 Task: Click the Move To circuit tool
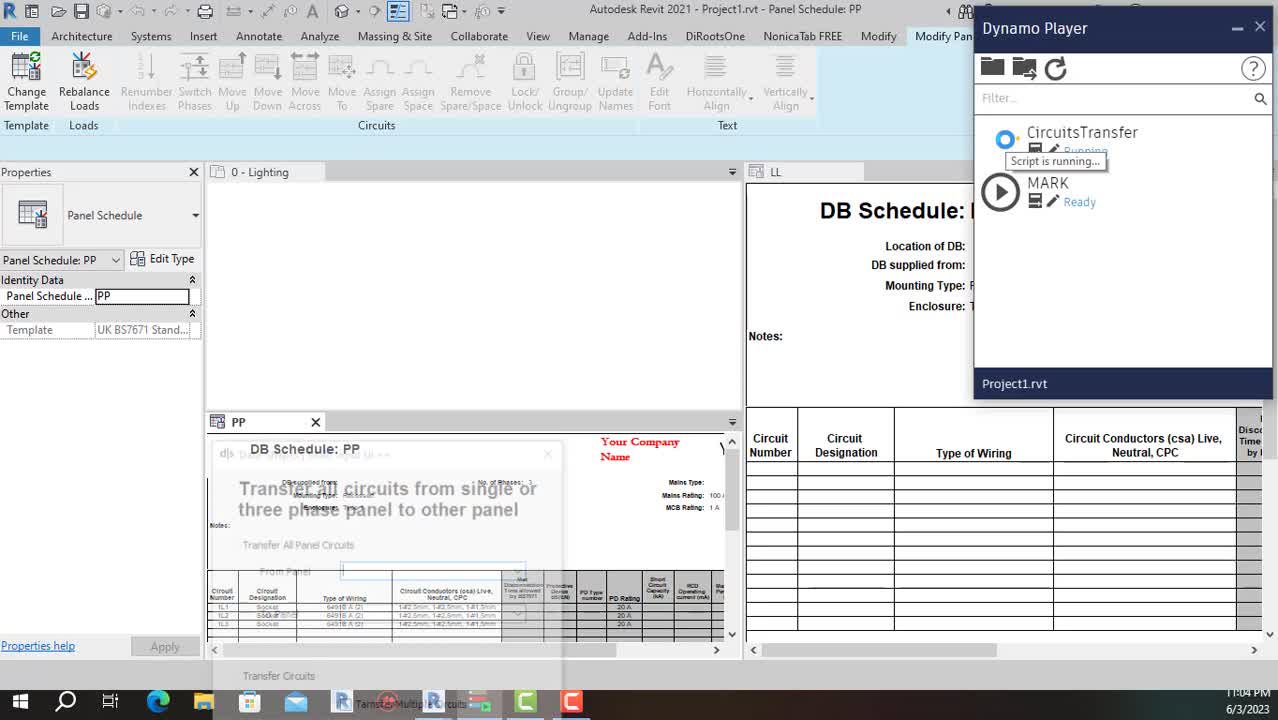pos(342,82)
